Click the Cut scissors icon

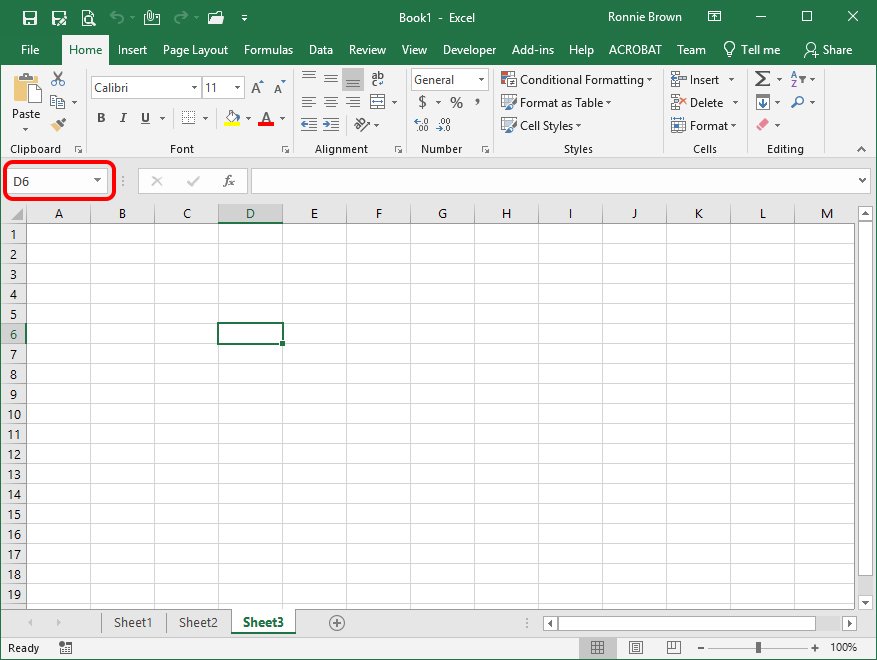point(57,79)
